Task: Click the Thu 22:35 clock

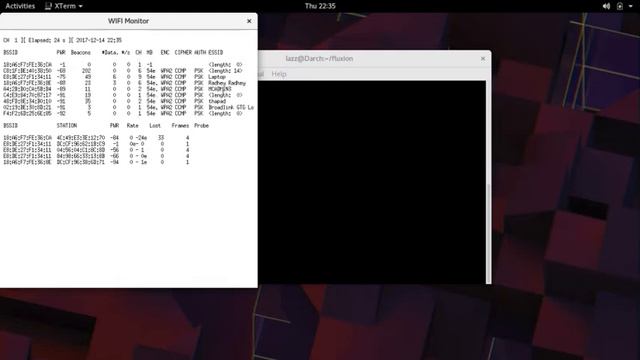Action: click(x=320, y=6)
